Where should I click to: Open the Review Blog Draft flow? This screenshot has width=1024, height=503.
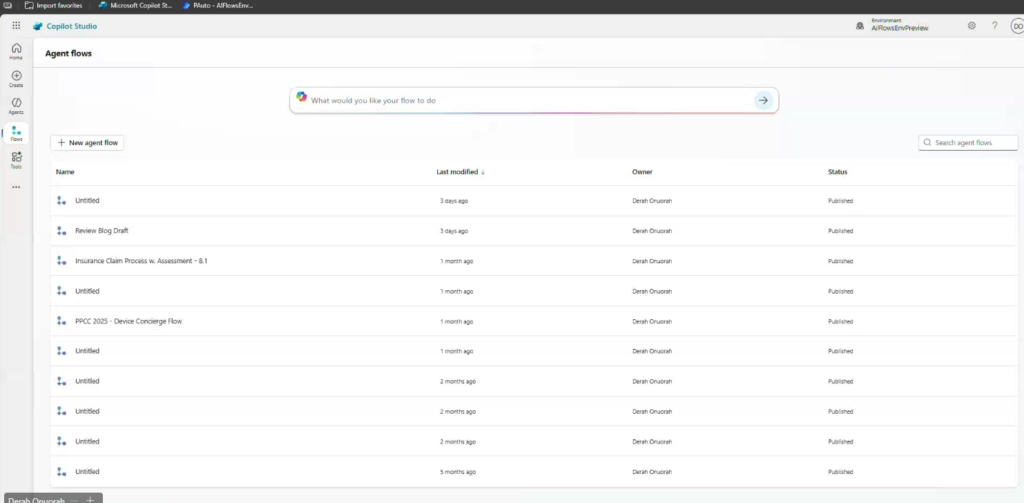(x=102, y=231)
